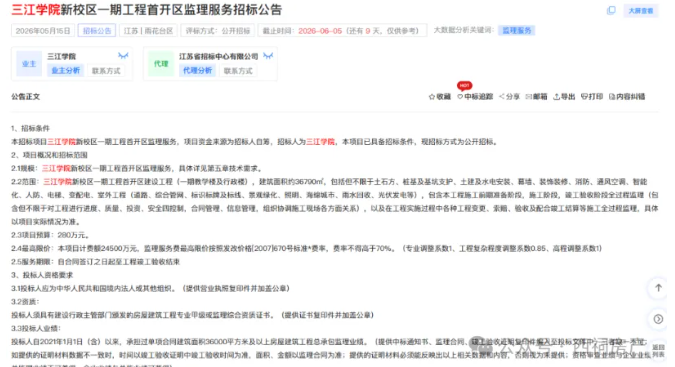675x367 pixels.
Task: Report an error with 内容纠错
Action: pos(627,97)
